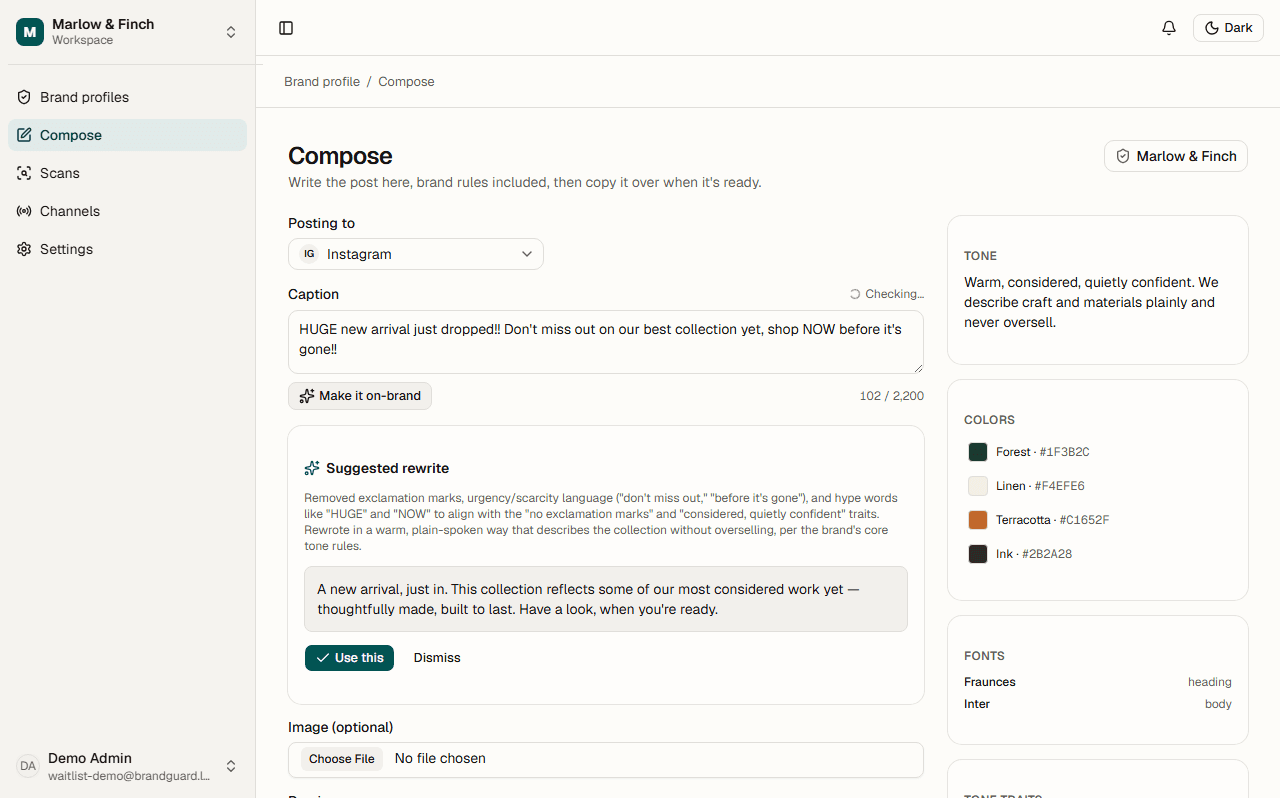Open the Posting to Instagram dropdown
This screenshot has height=798, width=1280.
click(416, 254)
